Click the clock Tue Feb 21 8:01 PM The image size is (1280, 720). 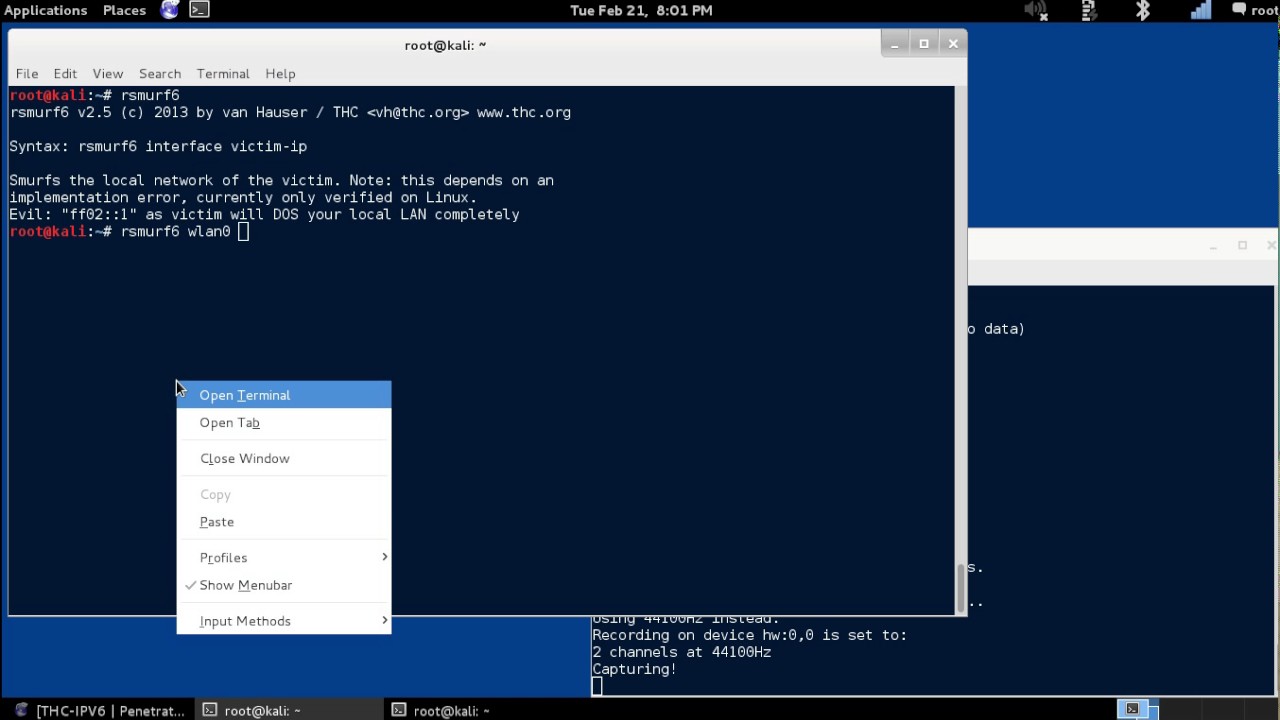[641, 10]
